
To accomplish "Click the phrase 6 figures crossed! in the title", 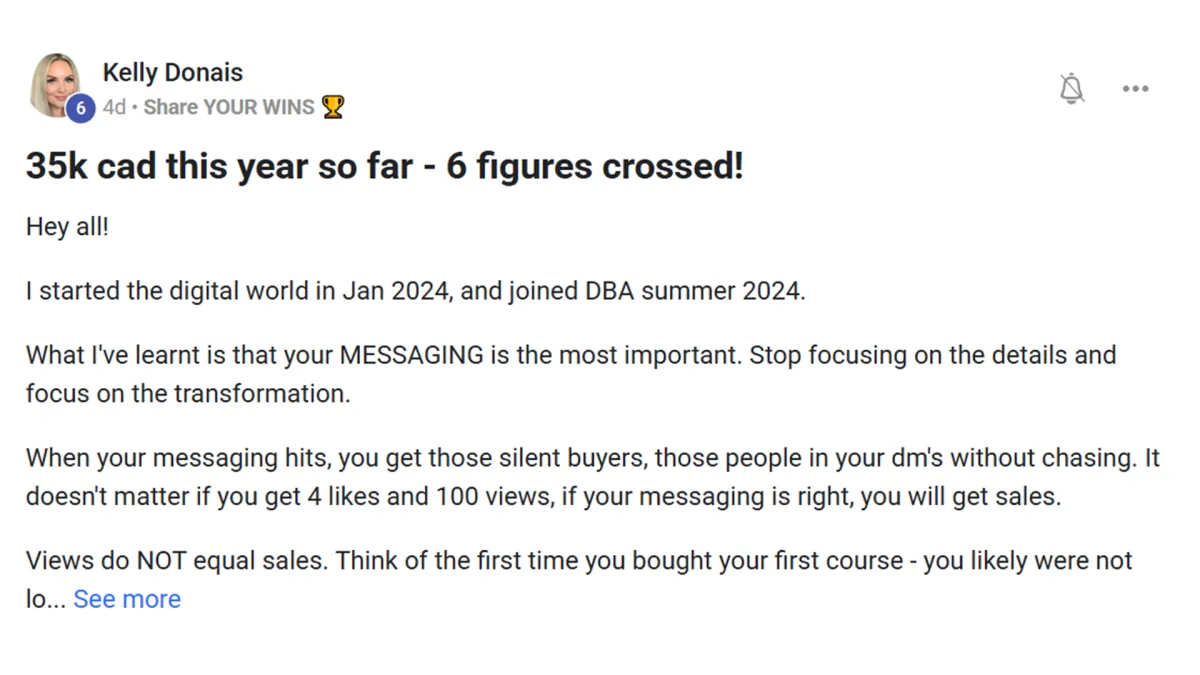I will [595, 166].
